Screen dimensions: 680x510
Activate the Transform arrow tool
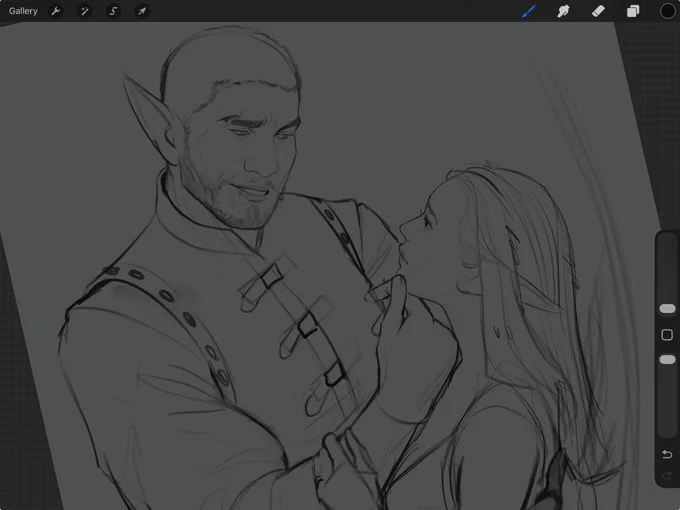coord(142,11)
